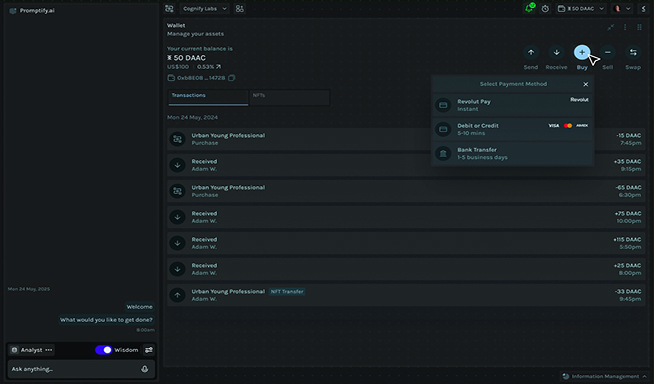Click the Buy plus icon

[582, 53]
